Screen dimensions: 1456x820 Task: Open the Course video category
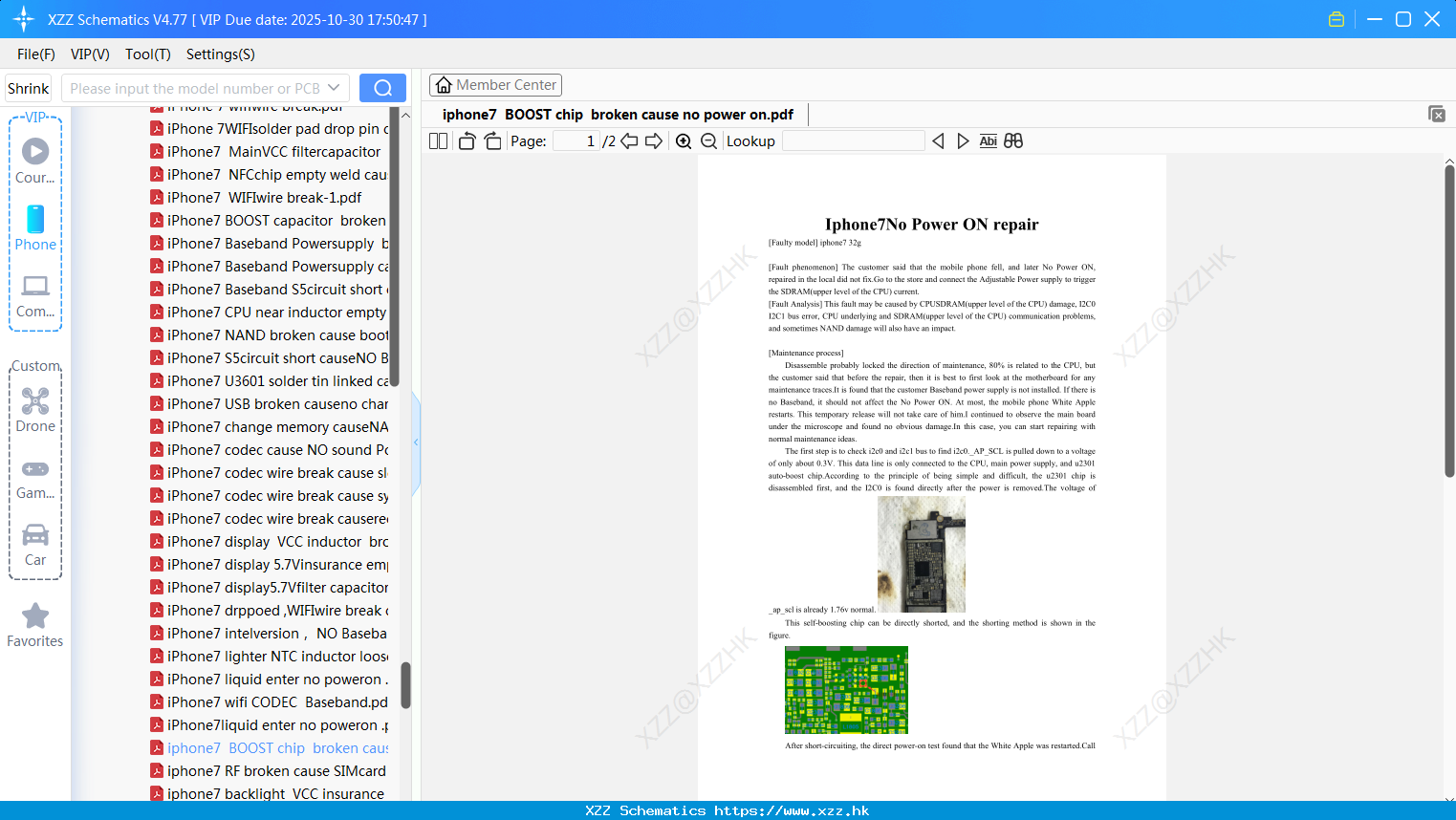pos(35,161)
